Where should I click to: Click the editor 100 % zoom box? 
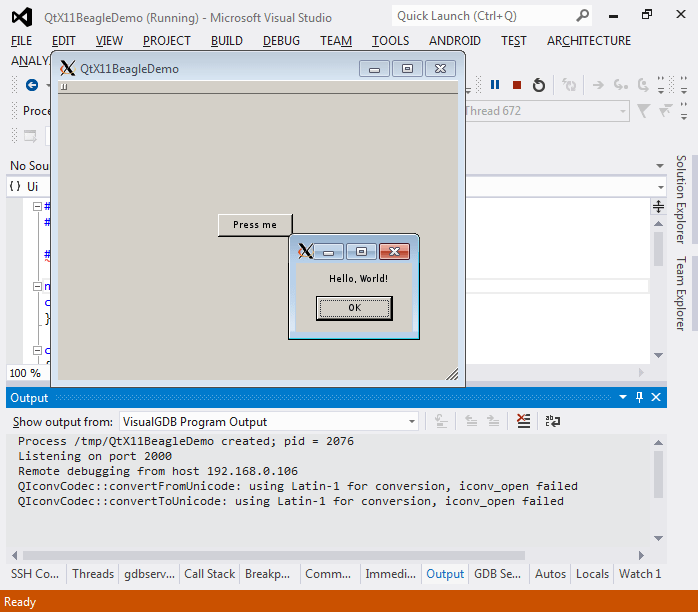coord(28,373)
